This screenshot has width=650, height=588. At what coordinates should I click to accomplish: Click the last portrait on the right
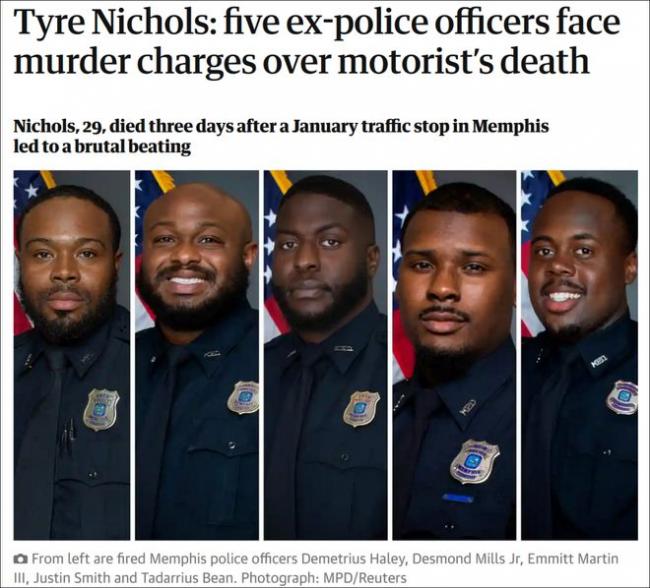[580, 355]
